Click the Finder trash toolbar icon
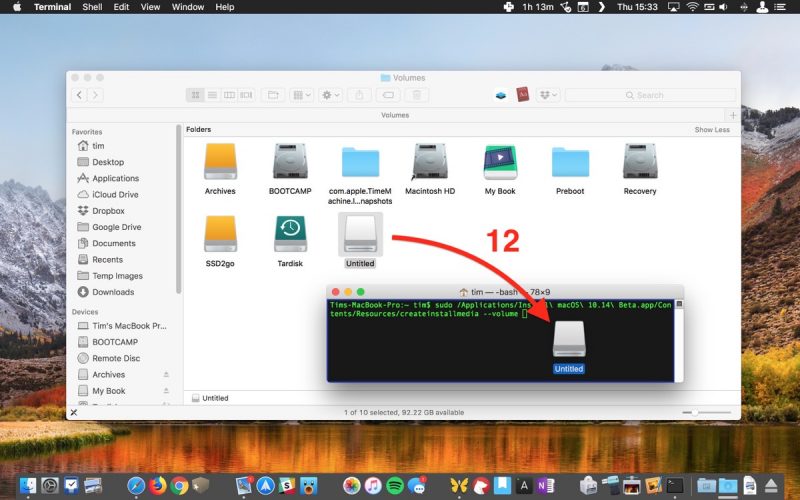 416,95
